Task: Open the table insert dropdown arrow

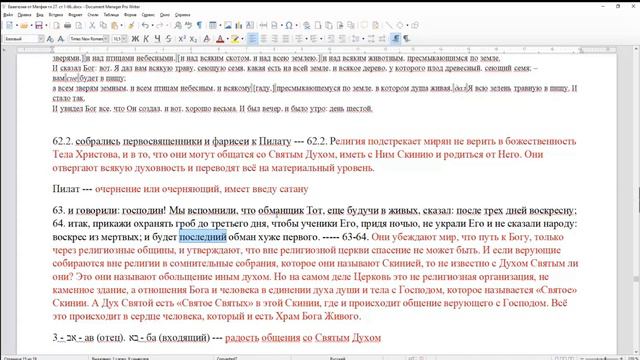Action: tap(220, 25)
